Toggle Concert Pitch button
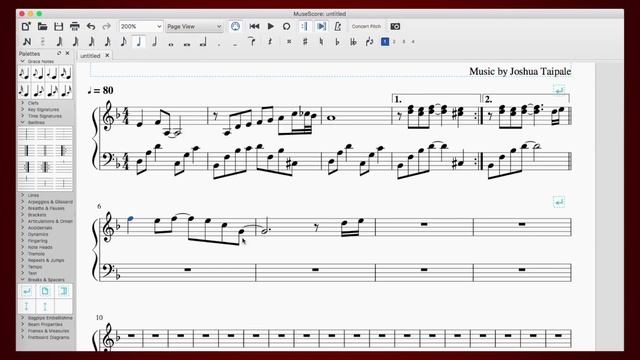This screenshot has width=640, height=360. [x=366, y=27]
